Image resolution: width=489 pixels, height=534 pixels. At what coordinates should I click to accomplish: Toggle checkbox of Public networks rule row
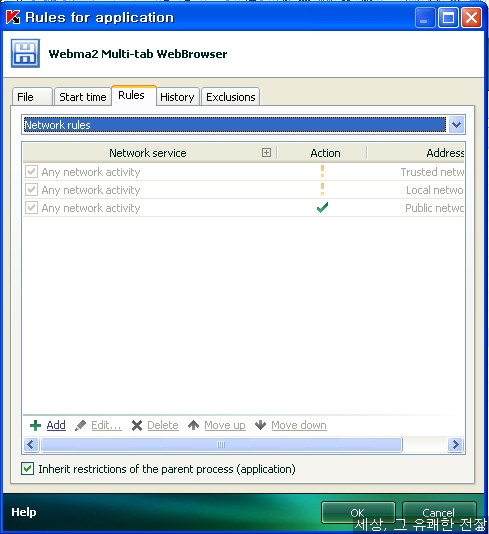point(31,207)
